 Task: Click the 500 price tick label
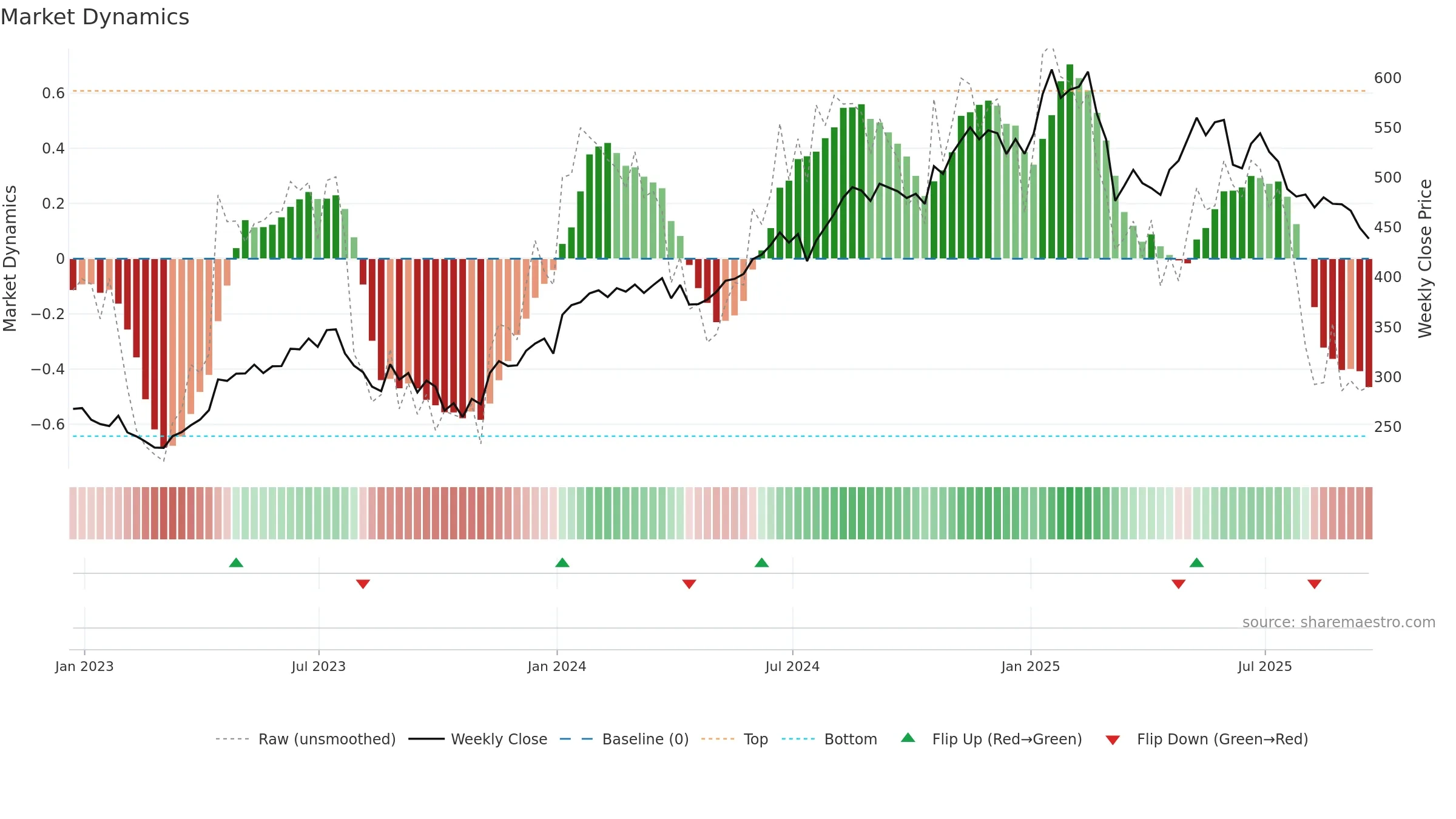[1388, 178]
